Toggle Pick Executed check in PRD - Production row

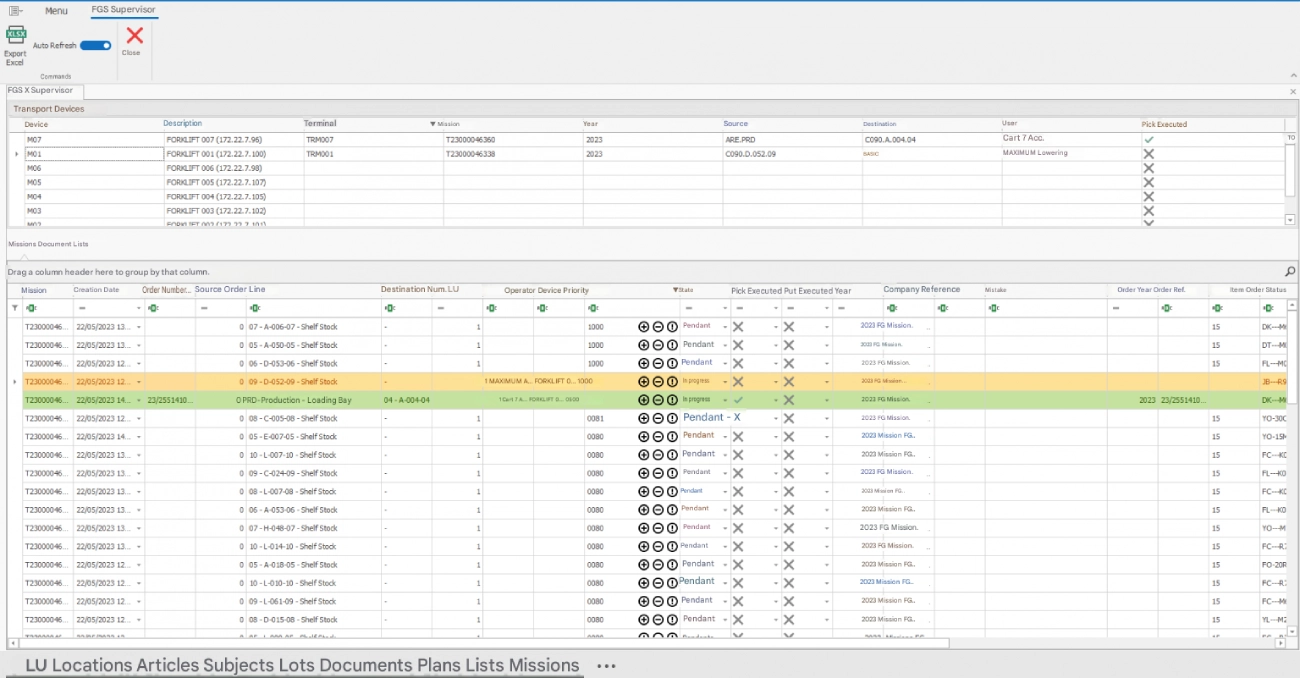tap(738, 400)
